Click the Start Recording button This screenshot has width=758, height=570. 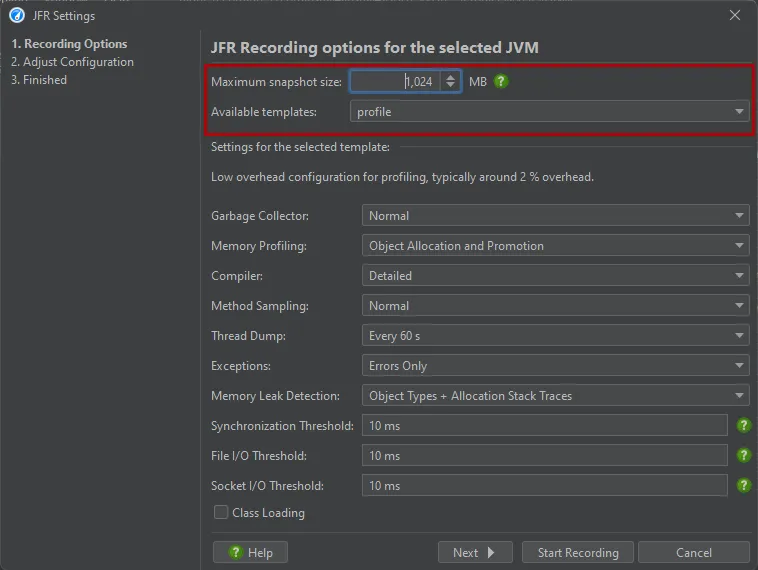point(578,552)
